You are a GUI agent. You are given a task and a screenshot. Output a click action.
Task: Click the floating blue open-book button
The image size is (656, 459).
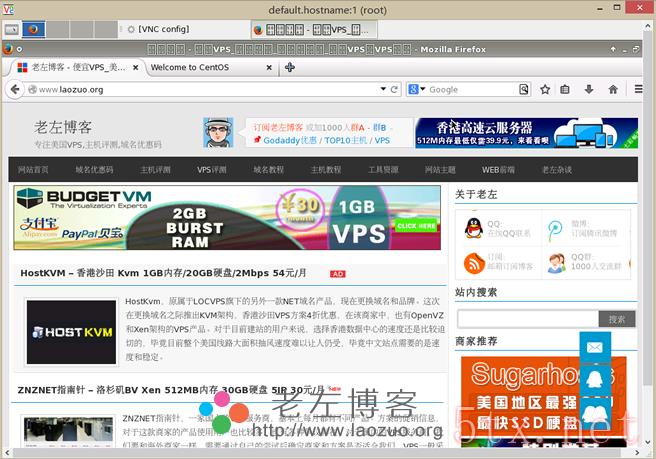pos(595,413)
